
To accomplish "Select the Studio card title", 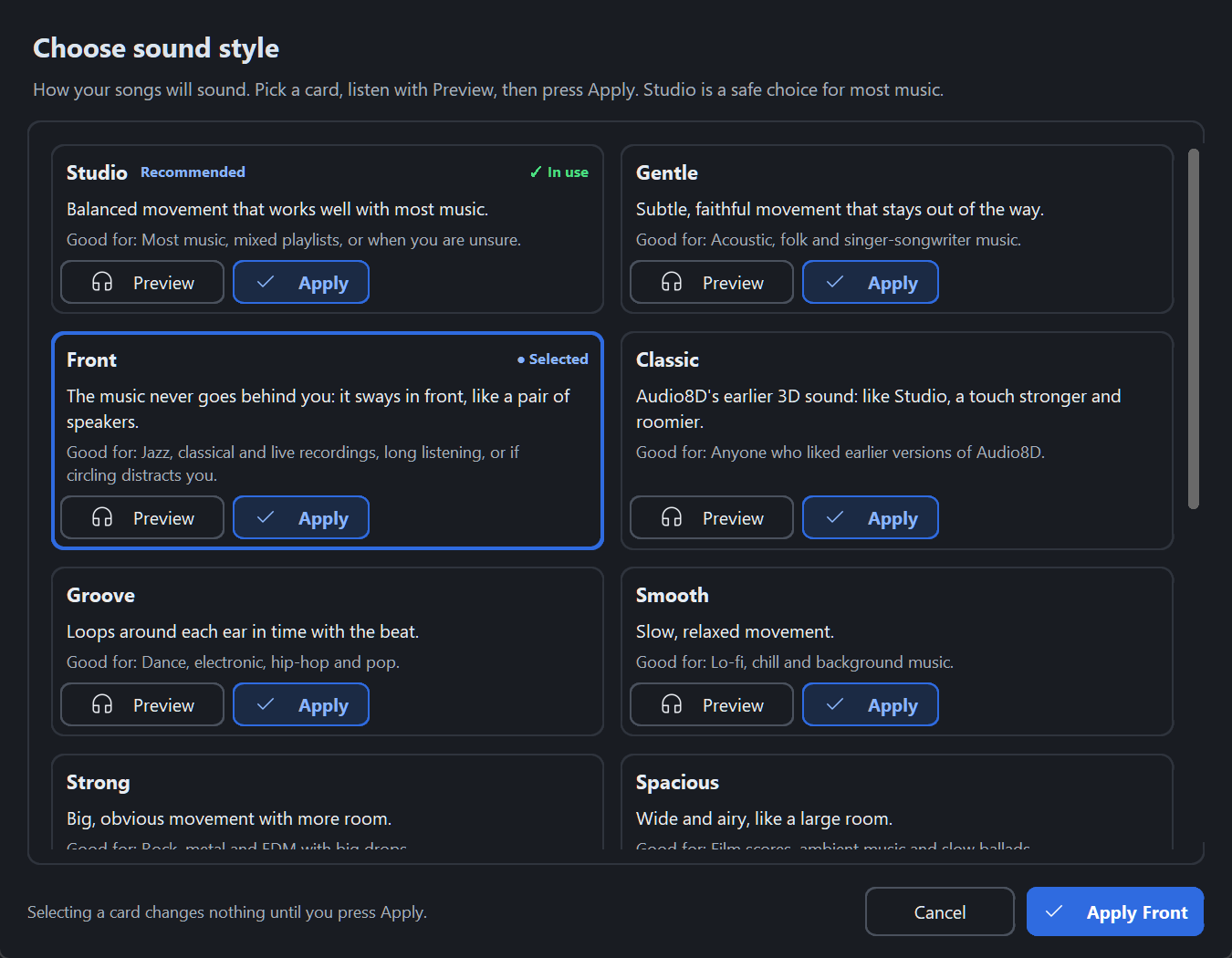I will coord(97,172).
